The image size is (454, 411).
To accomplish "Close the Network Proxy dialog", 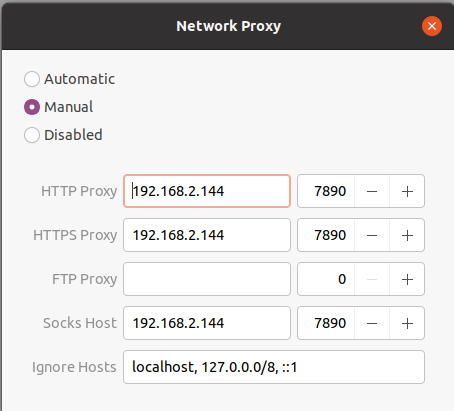I will coord(432,26).
